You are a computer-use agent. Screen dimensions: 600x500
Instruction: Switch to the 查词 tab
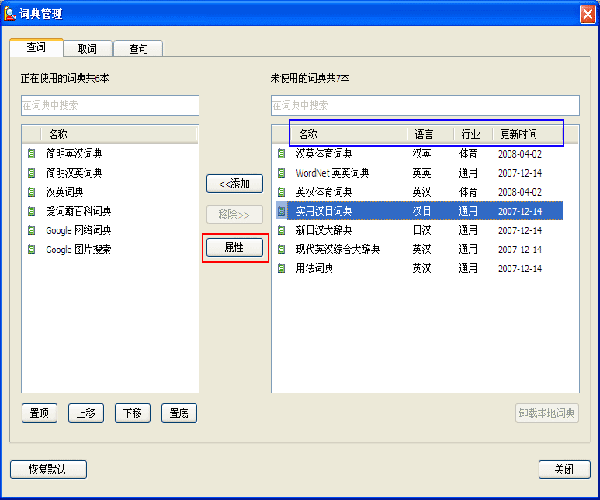36,47
